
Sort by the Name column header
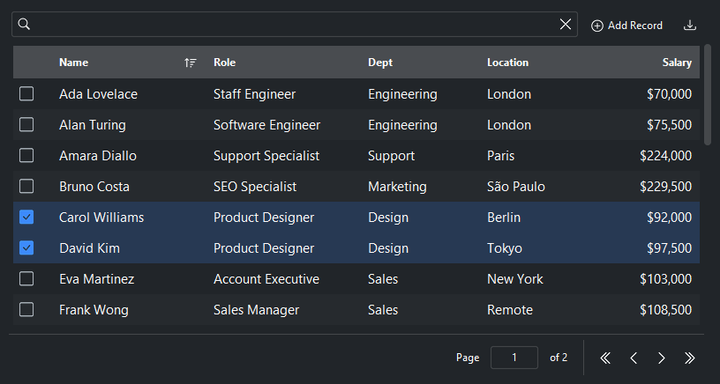73,62
